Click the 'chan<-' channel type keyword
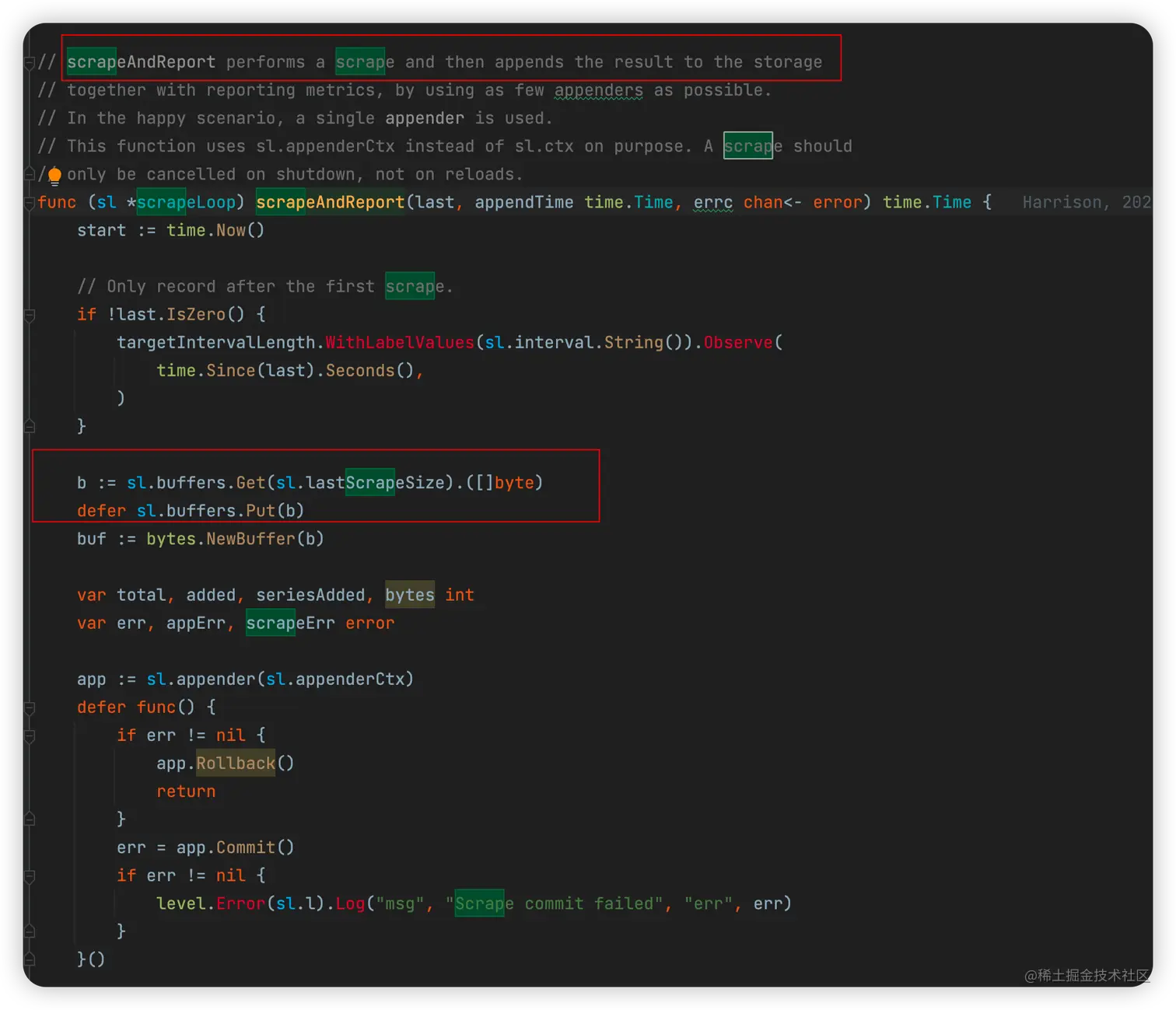Viewport: 1176px width, 1010px height. (772, 203)
